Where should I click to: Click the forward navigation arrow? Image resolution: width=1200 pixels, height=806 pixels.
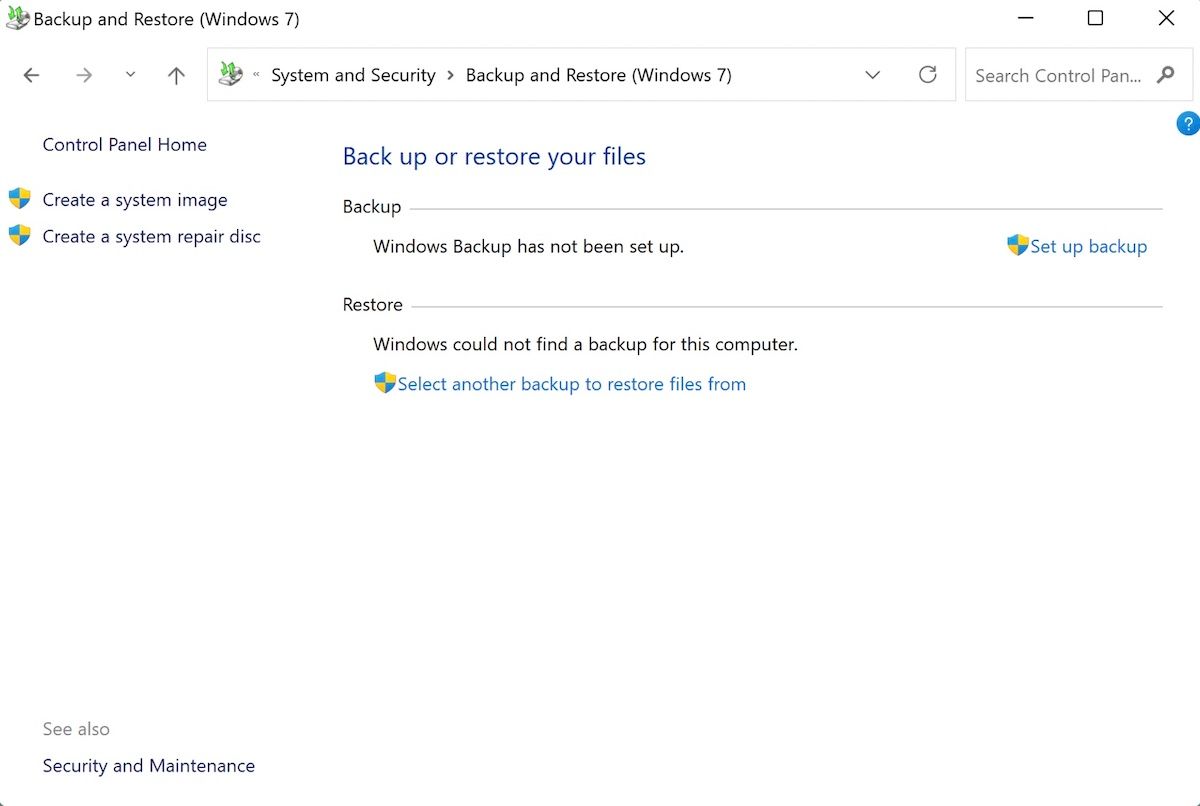click(84, 75)
